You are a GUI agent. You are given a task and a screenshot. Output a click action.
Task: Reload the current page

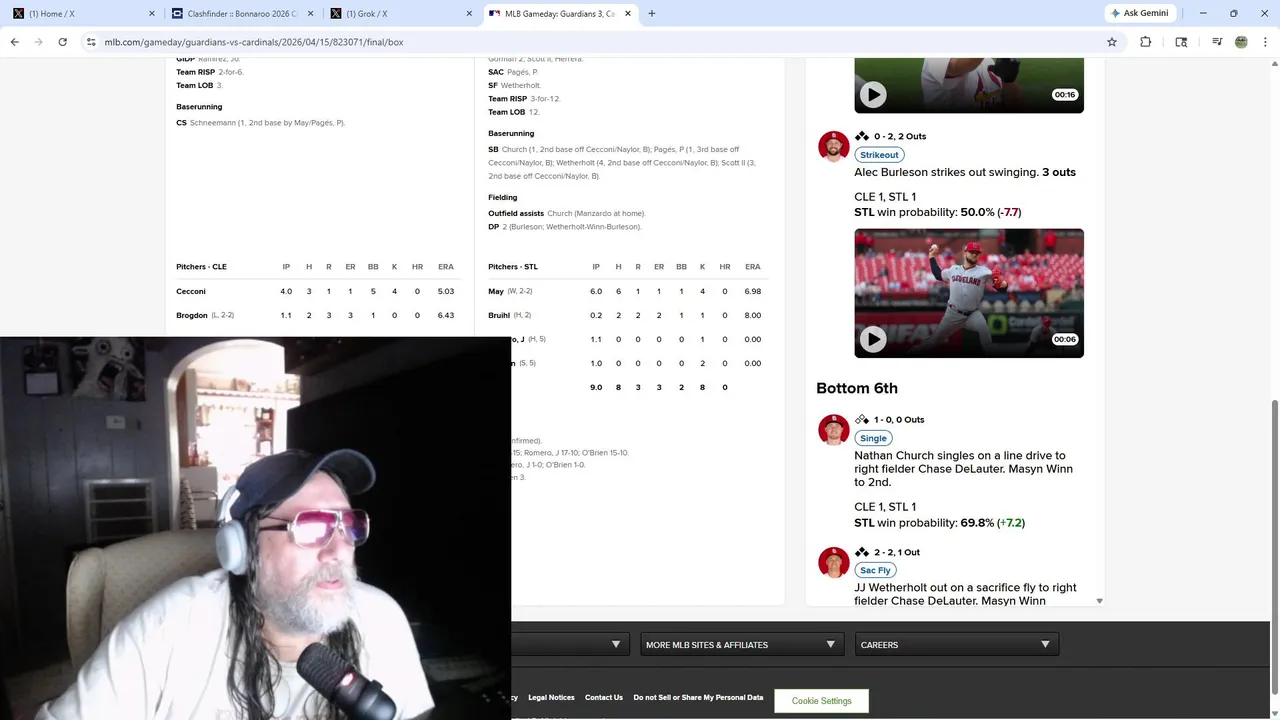click(63, 42)
